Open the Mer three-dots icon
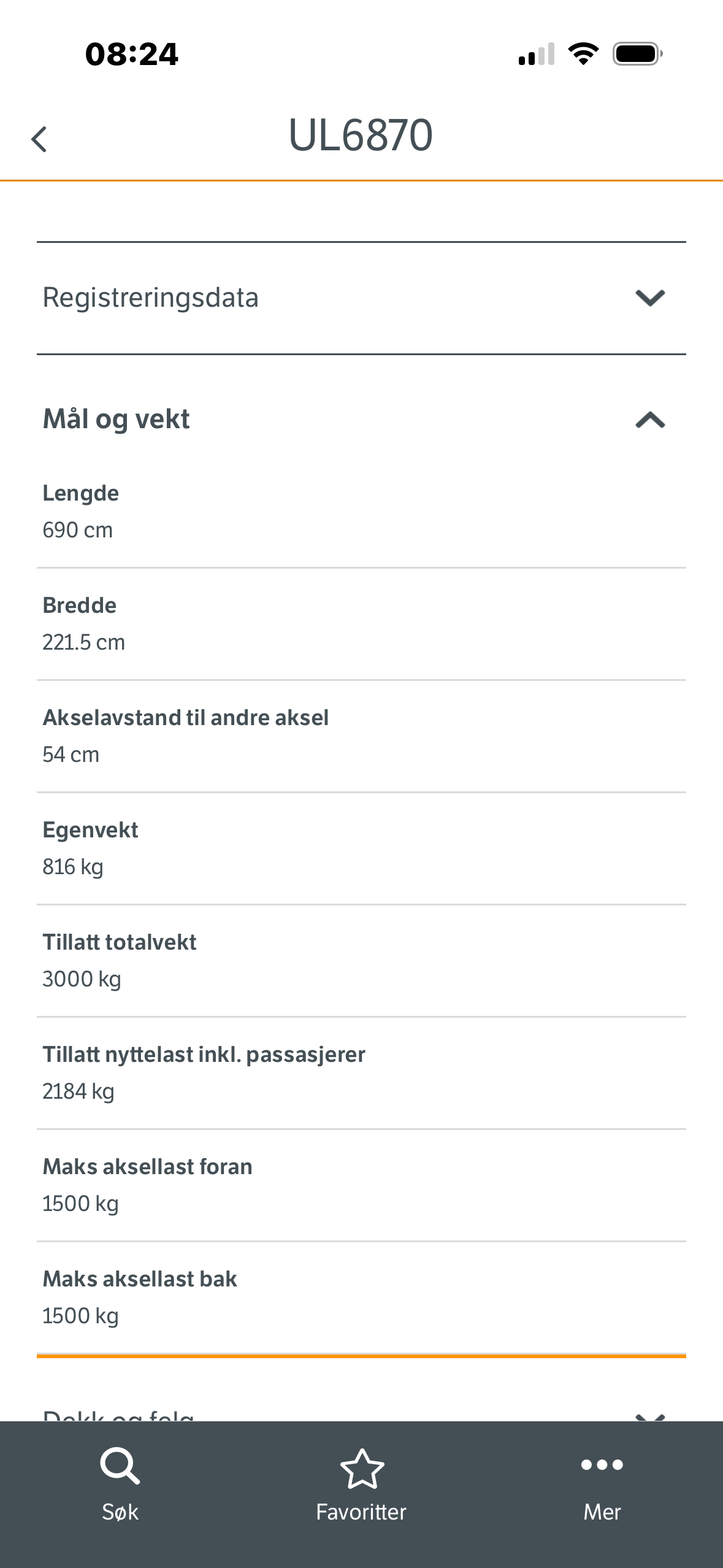The image size is (723, 1568). (602, 1465)
